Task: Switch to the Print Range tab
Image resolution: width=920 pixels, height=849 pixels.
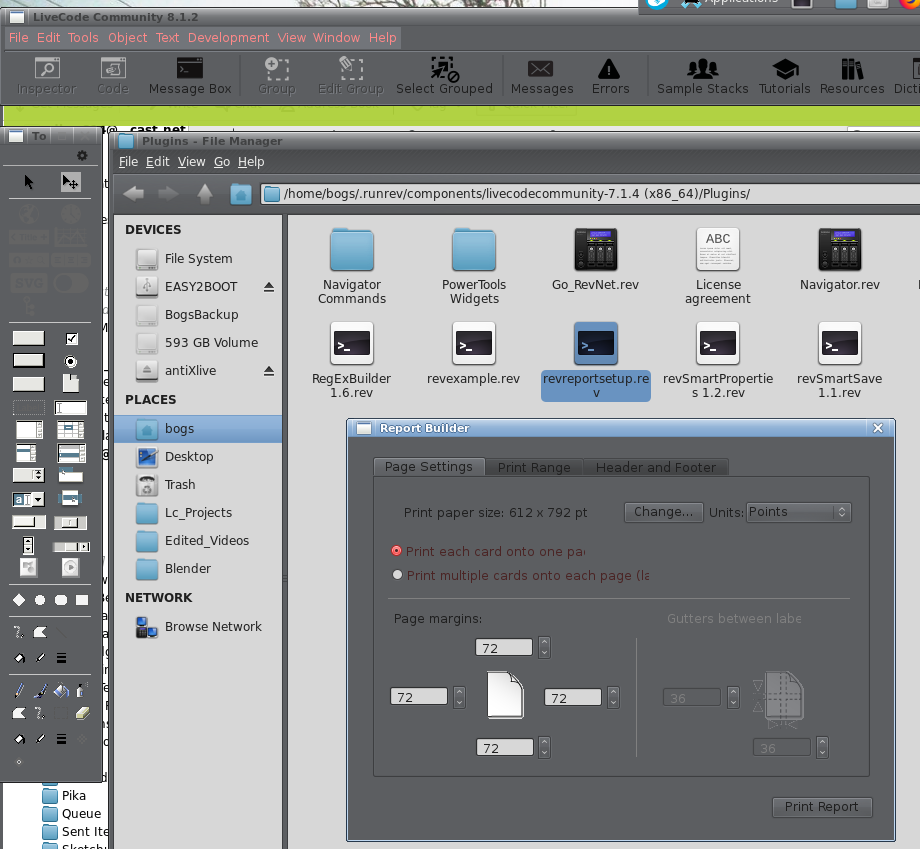Action: (x=534, y=467)
